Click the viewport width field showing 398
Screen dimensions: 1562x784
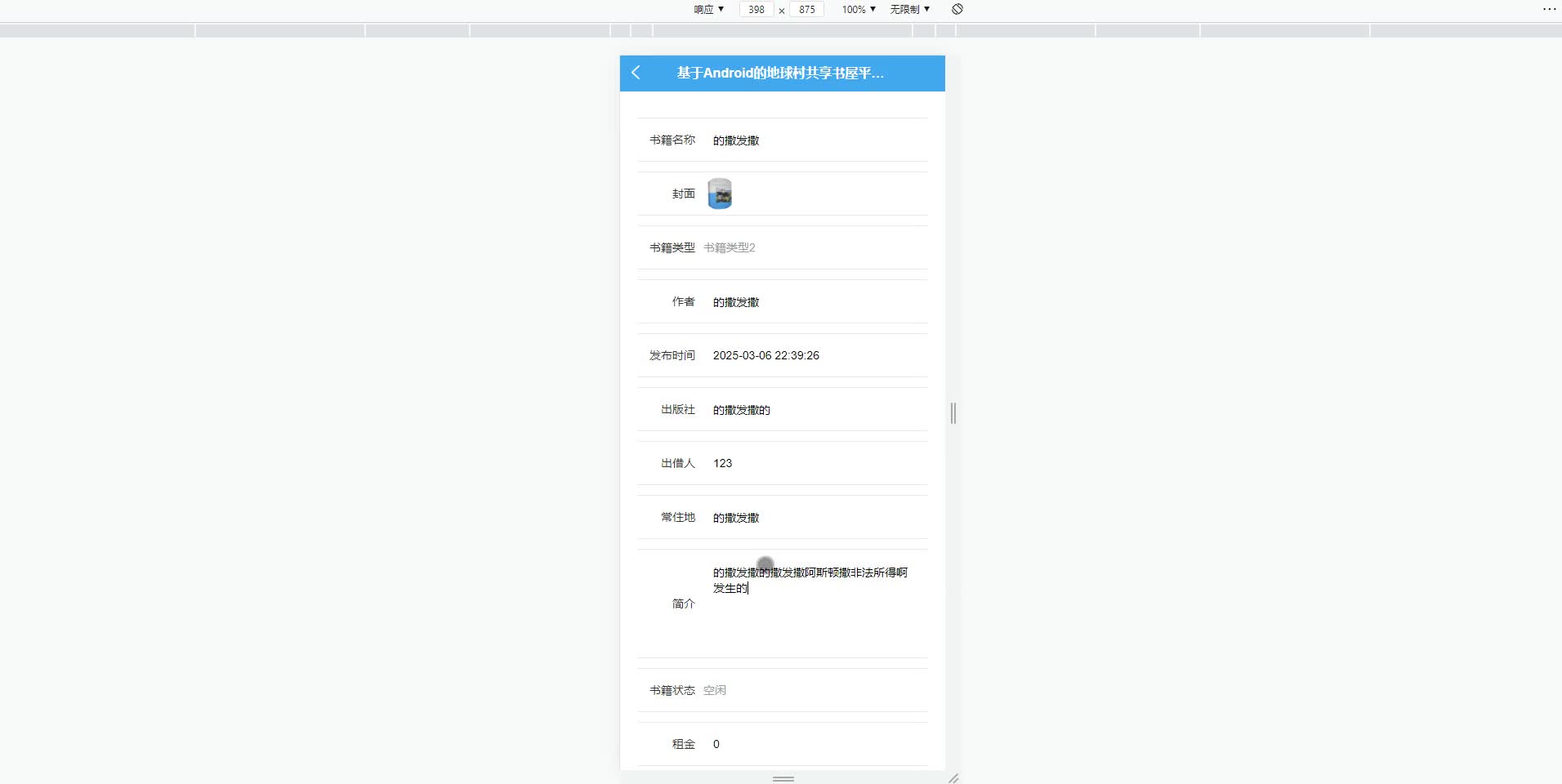(x=756, y=9)
